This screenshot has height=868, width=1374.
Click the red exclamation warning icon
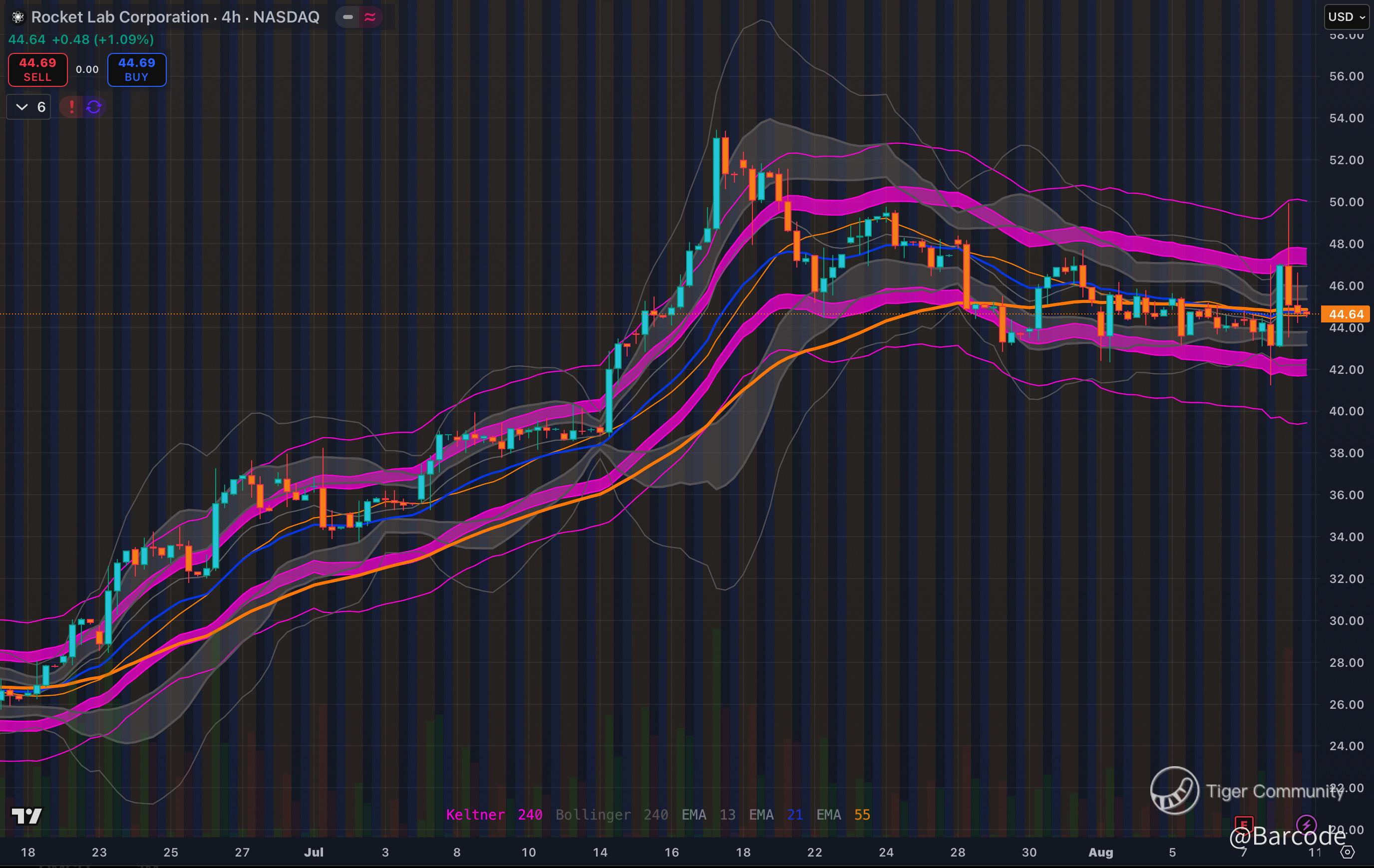tap(71, 107)
